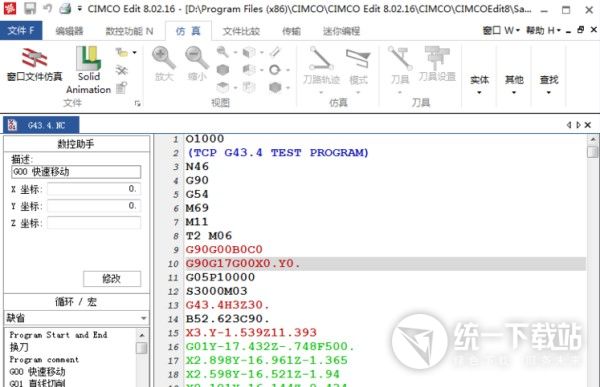
Task: Click the editor vertical scrollbar
Action: coord(593,260)
